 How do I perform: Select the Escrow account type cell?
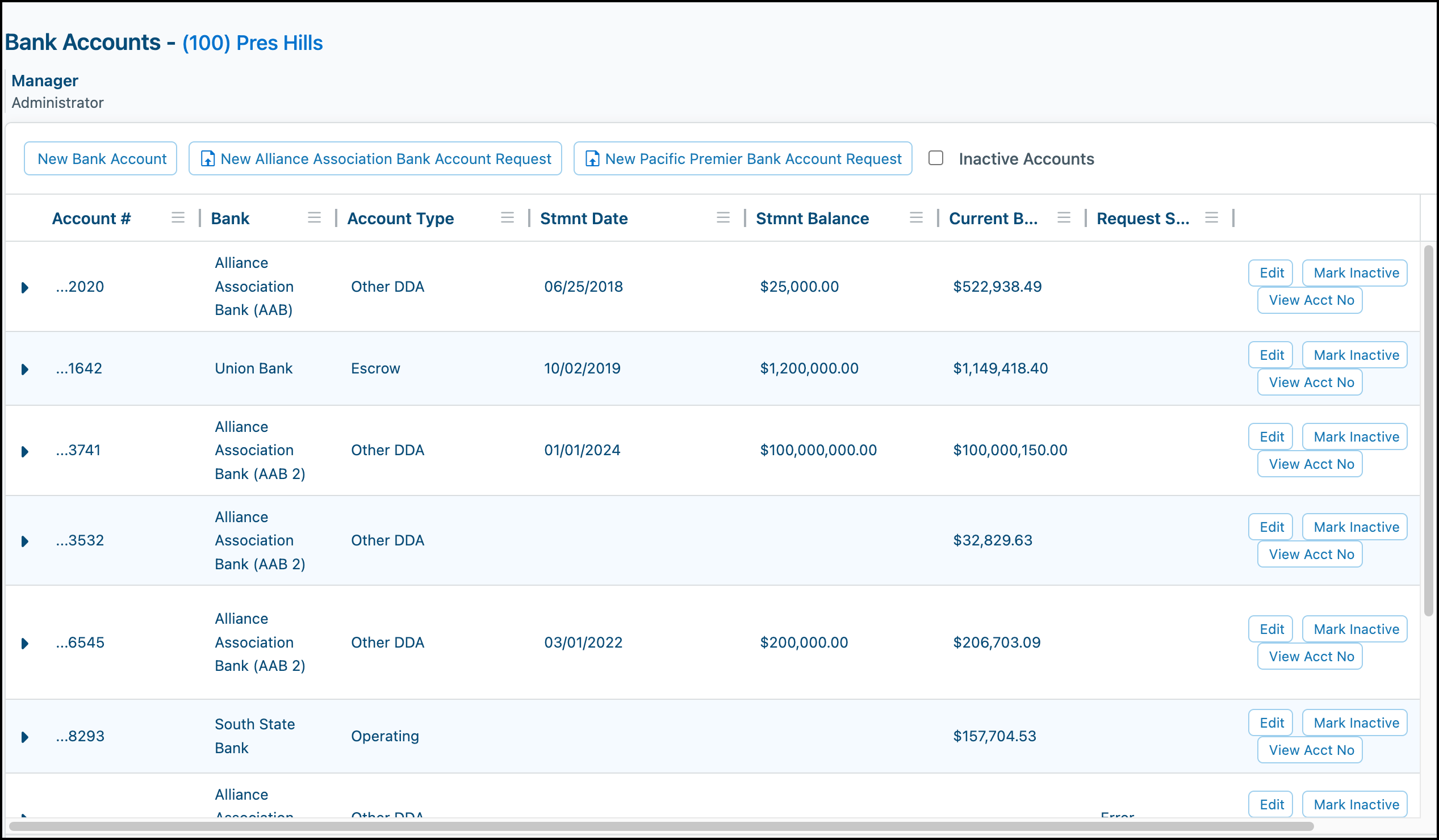[x=375, y=369]
